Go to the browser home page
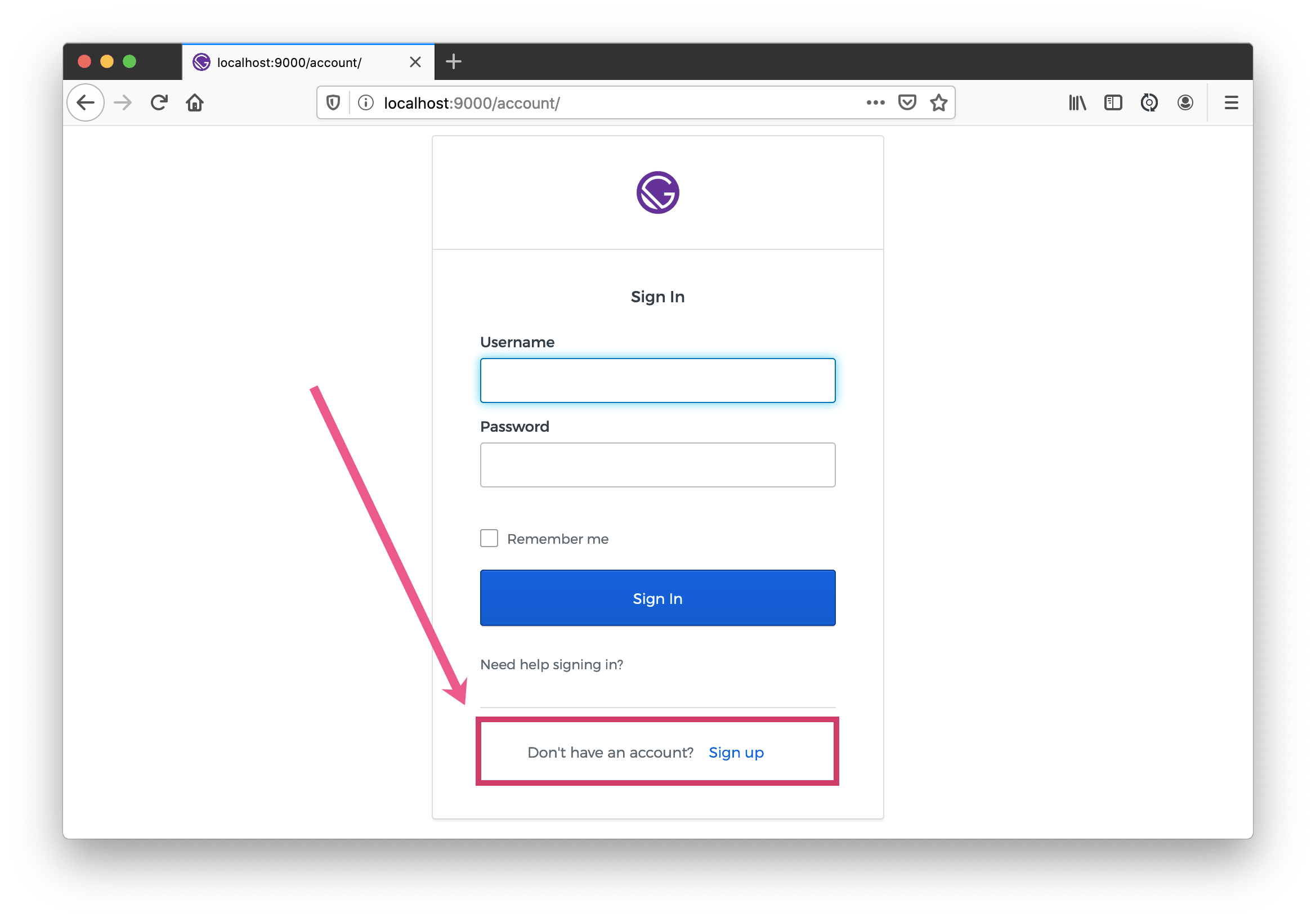Viewport: 1316px width, 922px height. 195,103
